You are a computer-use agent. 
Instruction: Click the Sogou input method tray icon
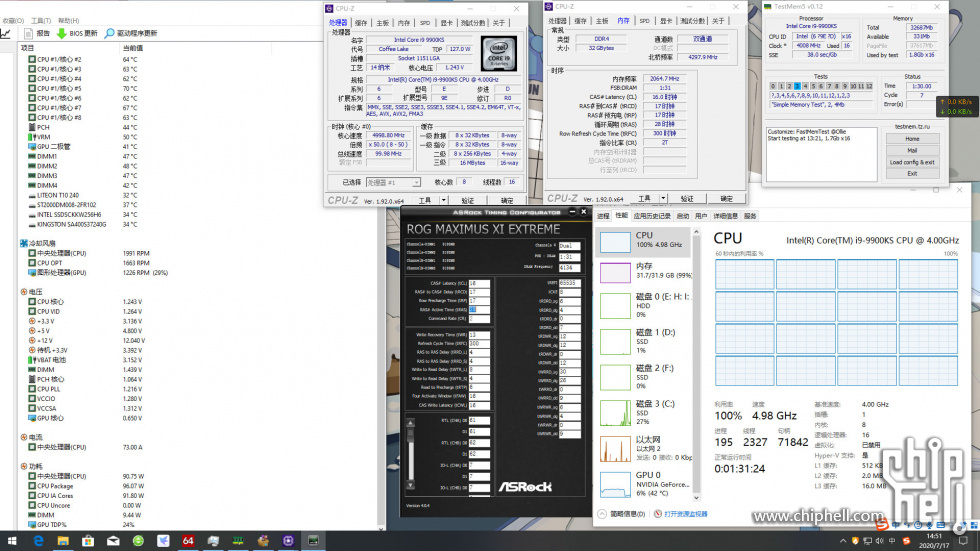906,541
